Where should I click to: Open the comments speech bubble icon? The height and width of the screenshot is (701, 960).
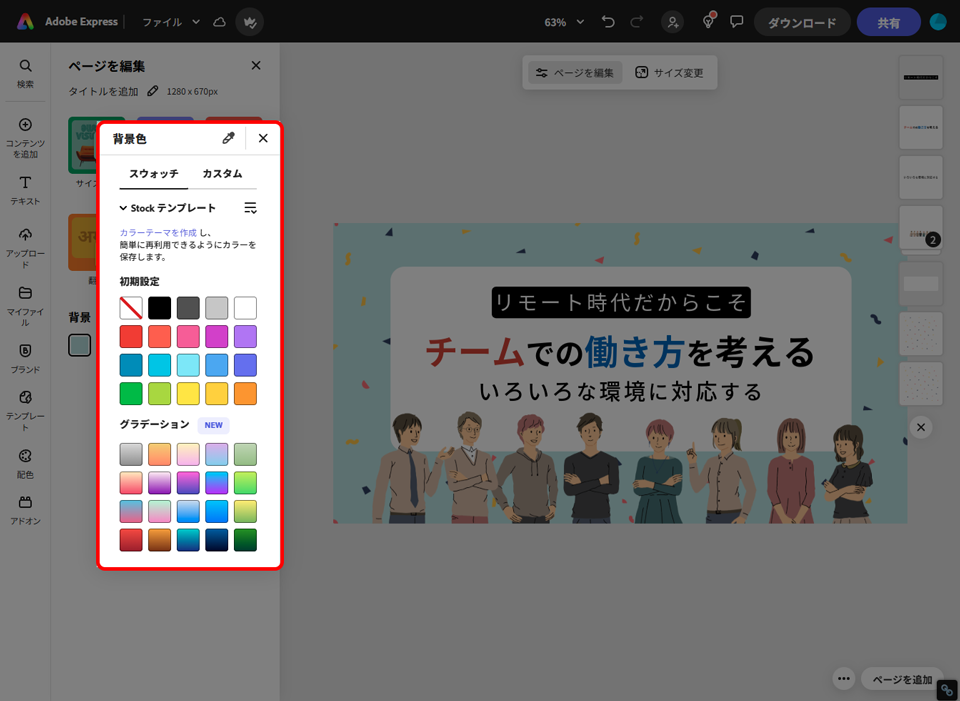click(737, 22)
